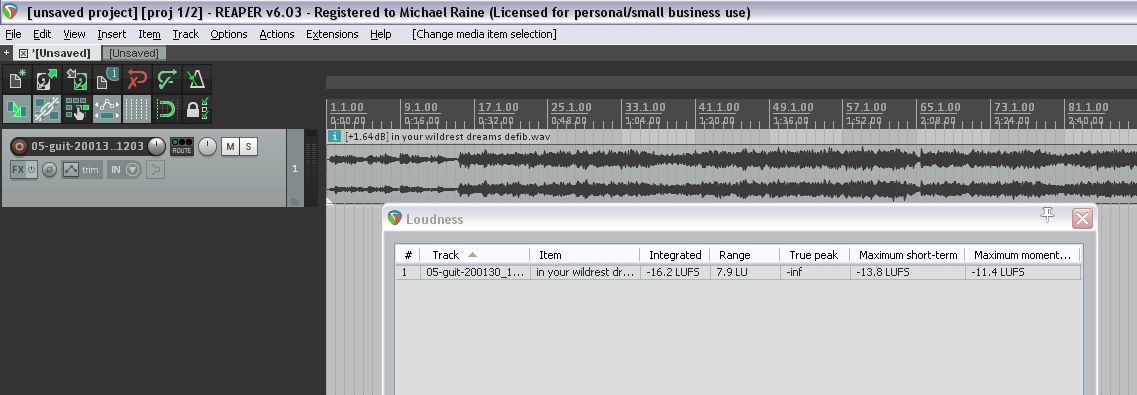Create a new project with toolbar icon

17,79
